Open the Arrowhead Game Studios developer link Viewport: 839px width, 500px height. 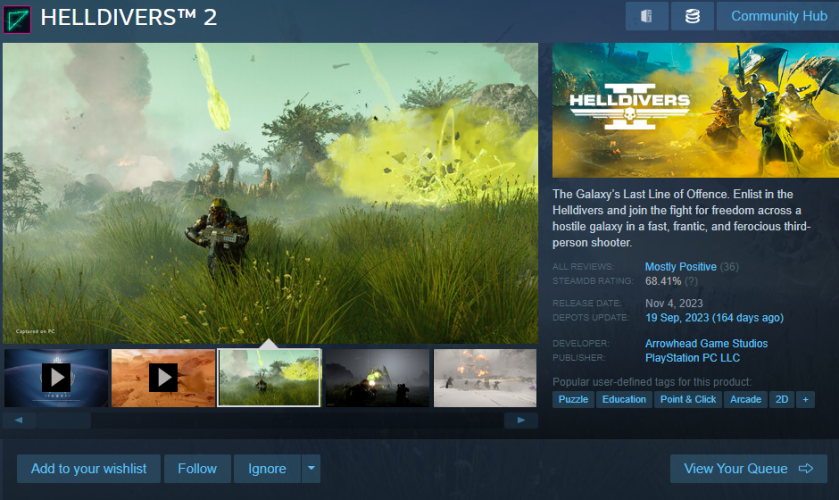click(x=706, y=344)
